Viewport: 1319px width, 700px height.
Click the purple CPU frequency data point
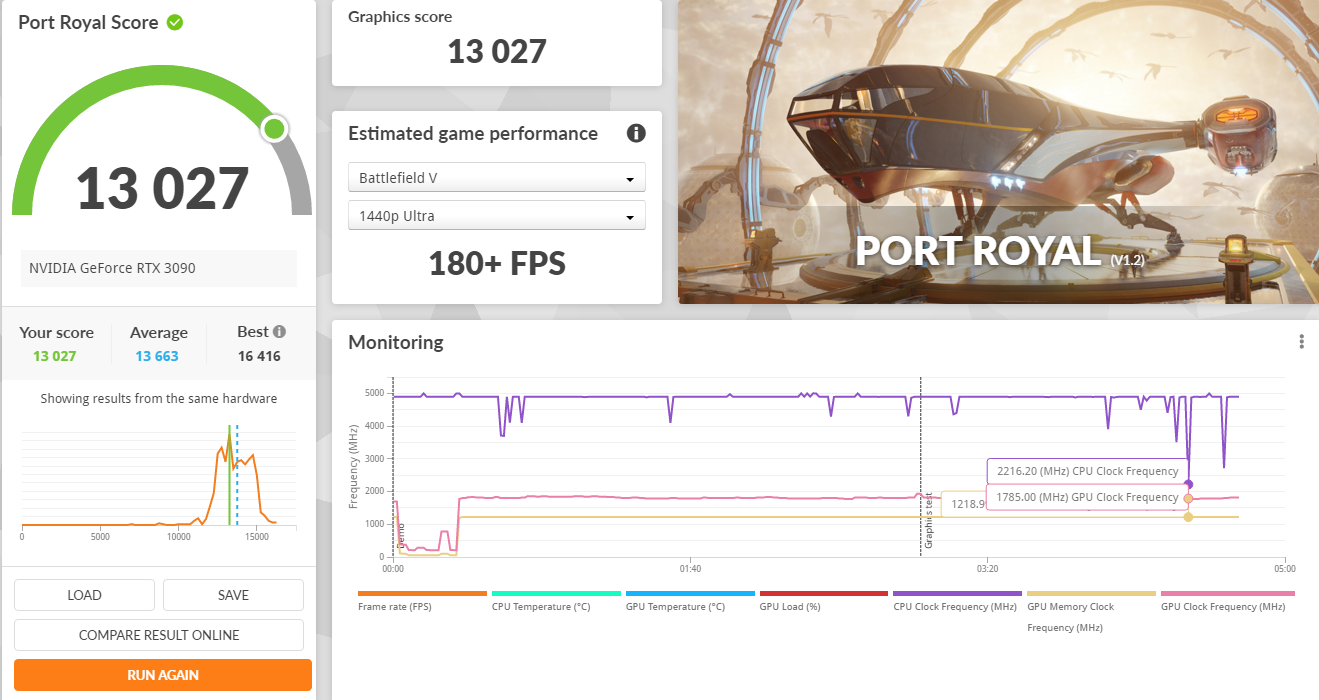click(1188, 484)
